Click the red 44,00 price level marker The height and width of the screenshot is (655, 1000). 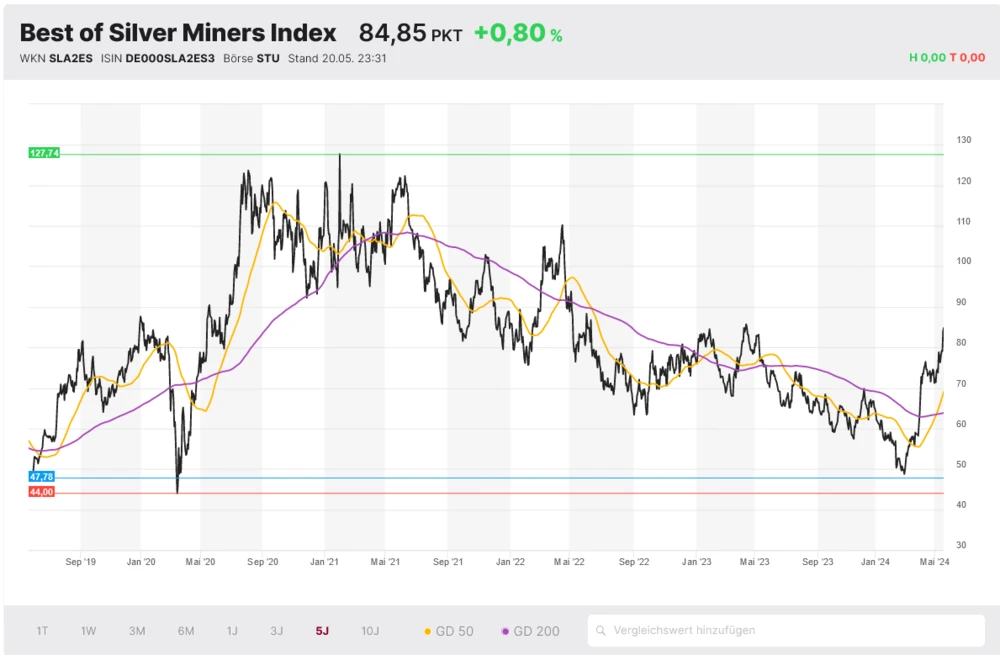tap(40, 492)
